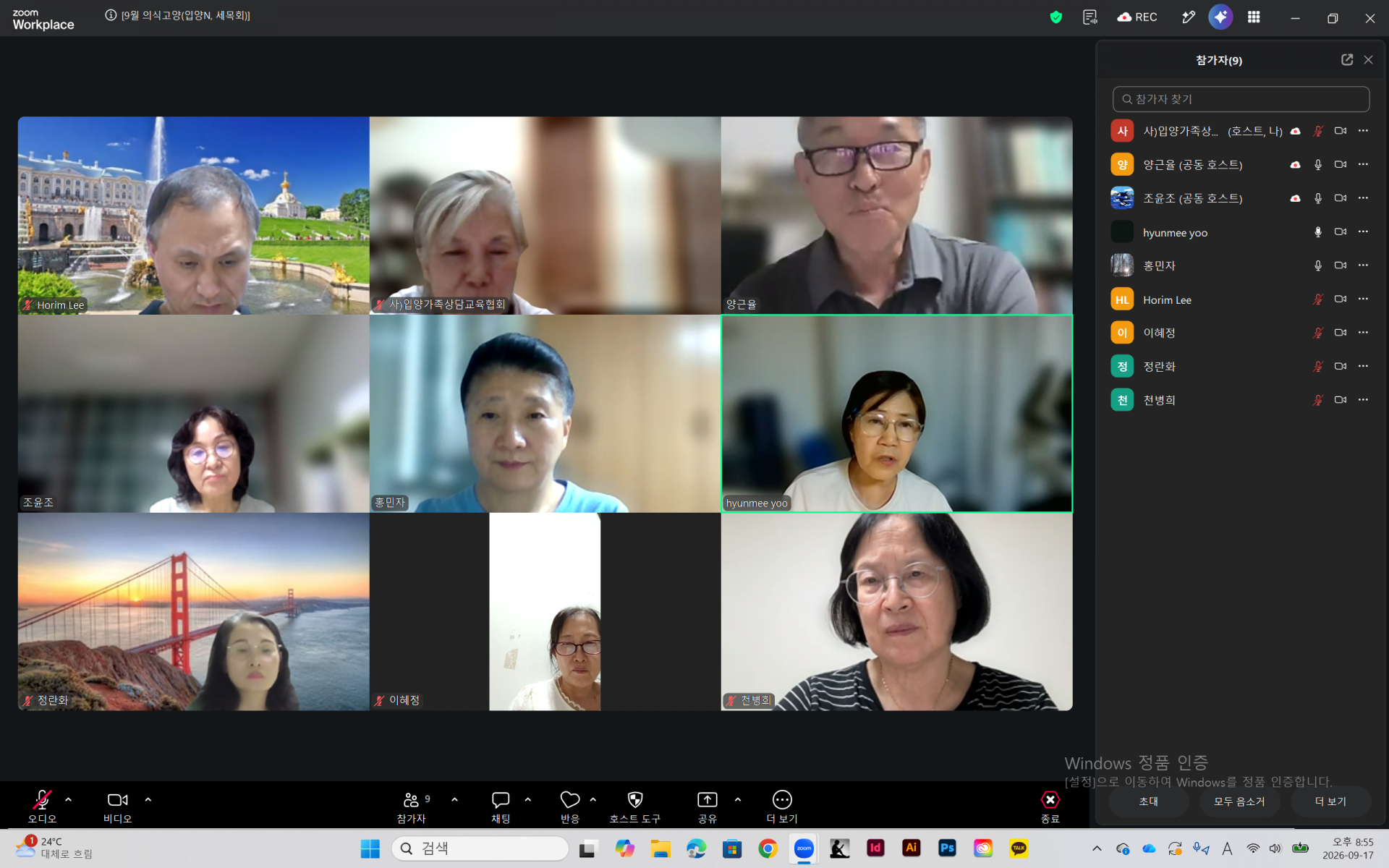Image resolution: width=1389 pixels, height=868 pixels.
Task: Toggle video (비디오) camera button
Action: pos(117,807)
